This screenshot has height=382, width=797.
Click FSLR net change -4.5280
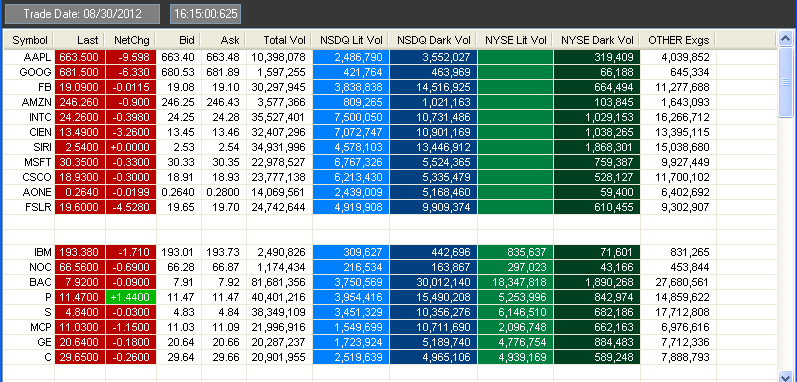[131, 207]
